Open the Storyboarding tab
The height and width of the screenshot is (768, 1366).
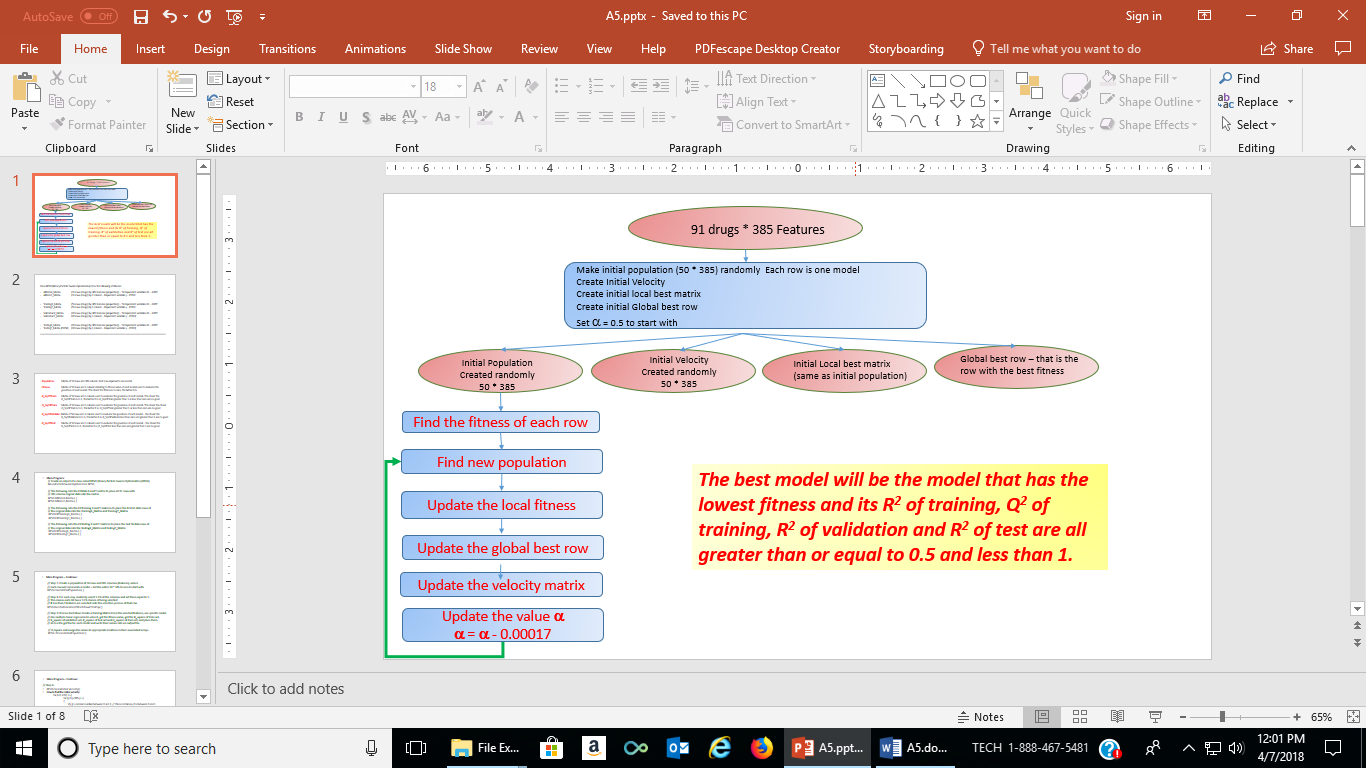click(906, 49)
